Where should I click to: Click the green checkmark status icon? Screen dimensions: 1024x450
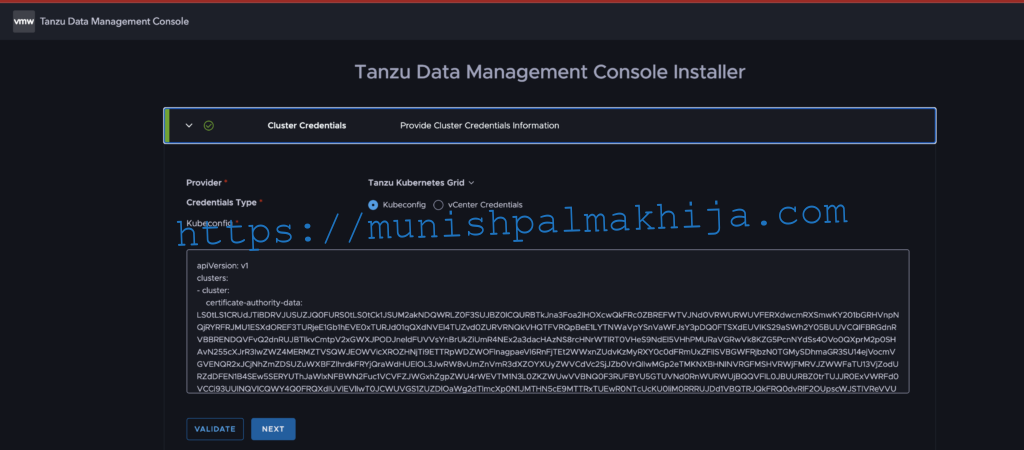point(209,125)
